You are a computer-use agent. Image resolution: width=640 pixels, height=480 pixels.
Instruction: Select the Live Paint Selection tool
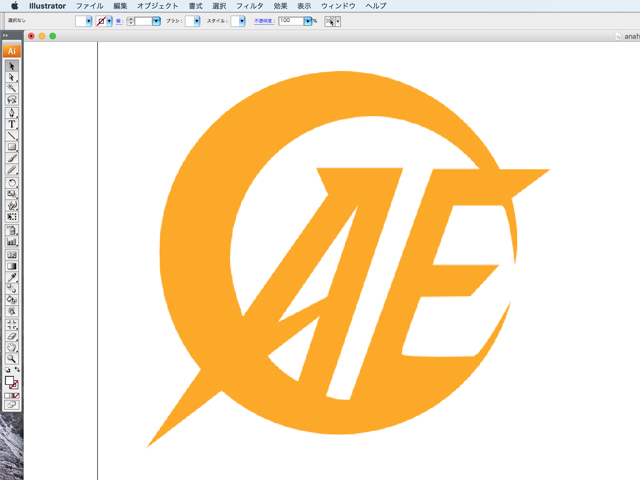click(11, 311)
